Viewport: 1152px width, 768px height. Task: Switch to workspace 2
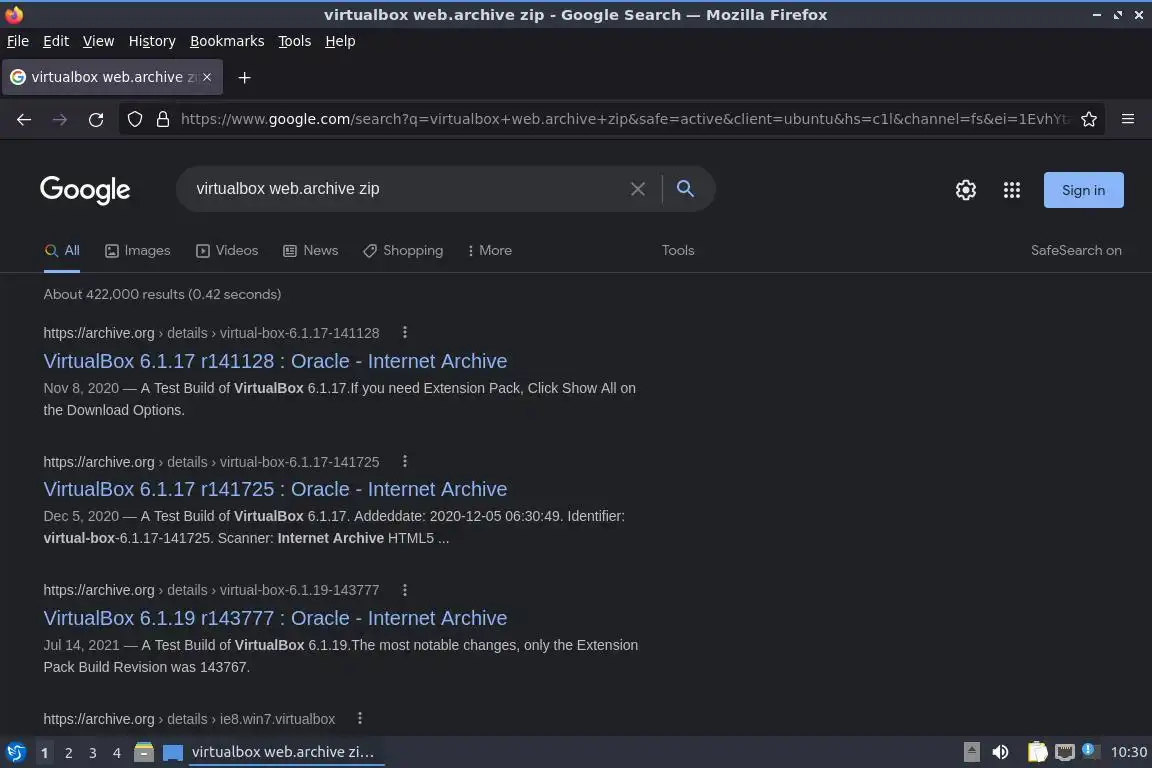tap(68, 753)
